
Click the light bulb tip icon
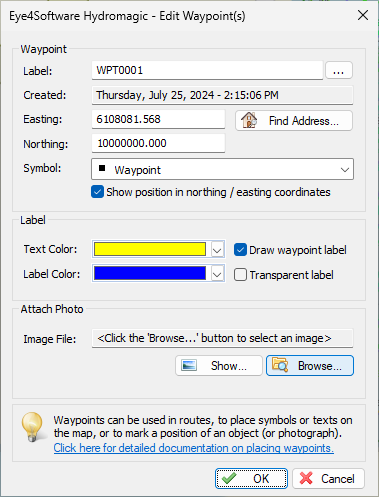coord(32,427)
